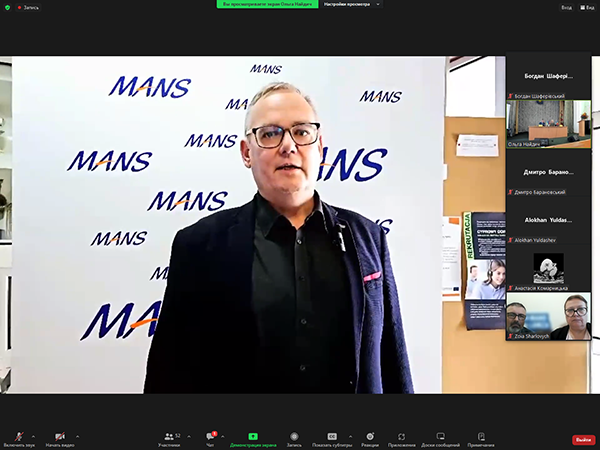Click green screen-viewing banner for Ольга Найдич
600x450 pixels.
tap(267, 4)
